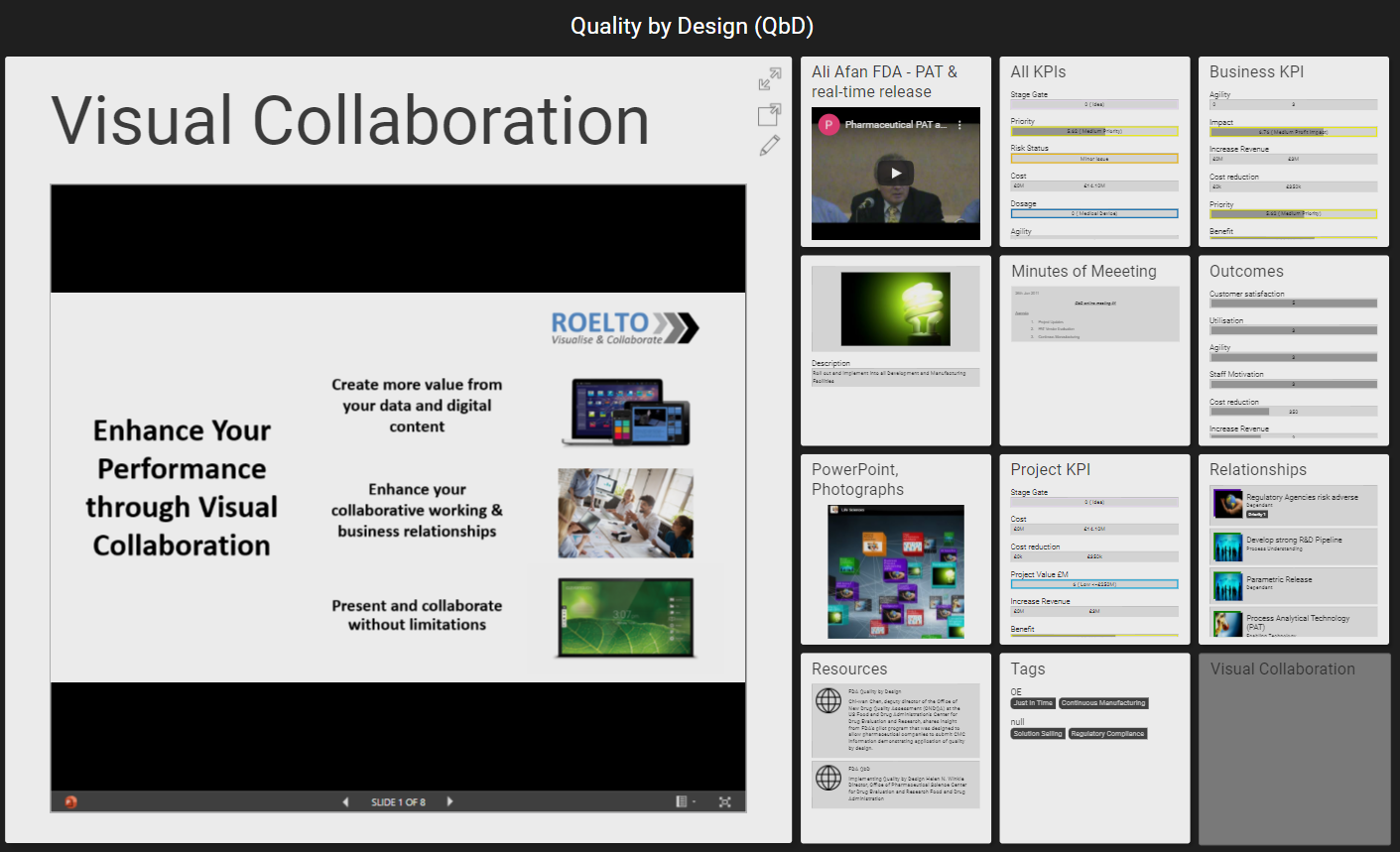The image size is (1400, 852).
Task: Click the PowerPoint icon in the slide viewer
Action: click(x=68, y=801)
